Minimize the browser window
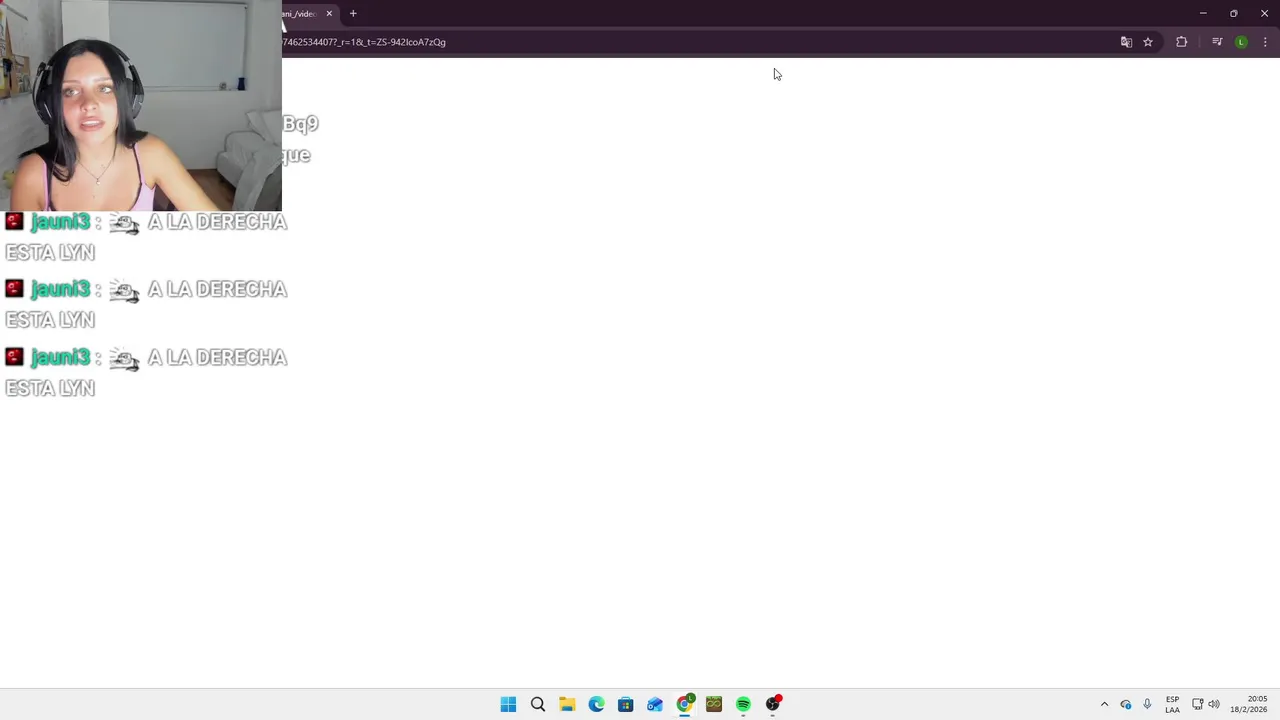Viewport: 1280px width, 720px height. click(x=1203, y=13)
